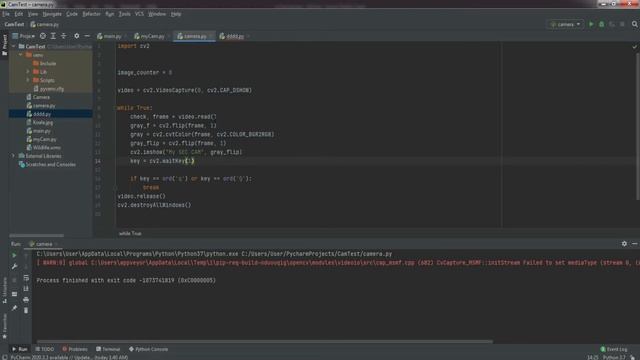
Task: Hide the Run panel with the minus icon
Action: tap(634, 244)
